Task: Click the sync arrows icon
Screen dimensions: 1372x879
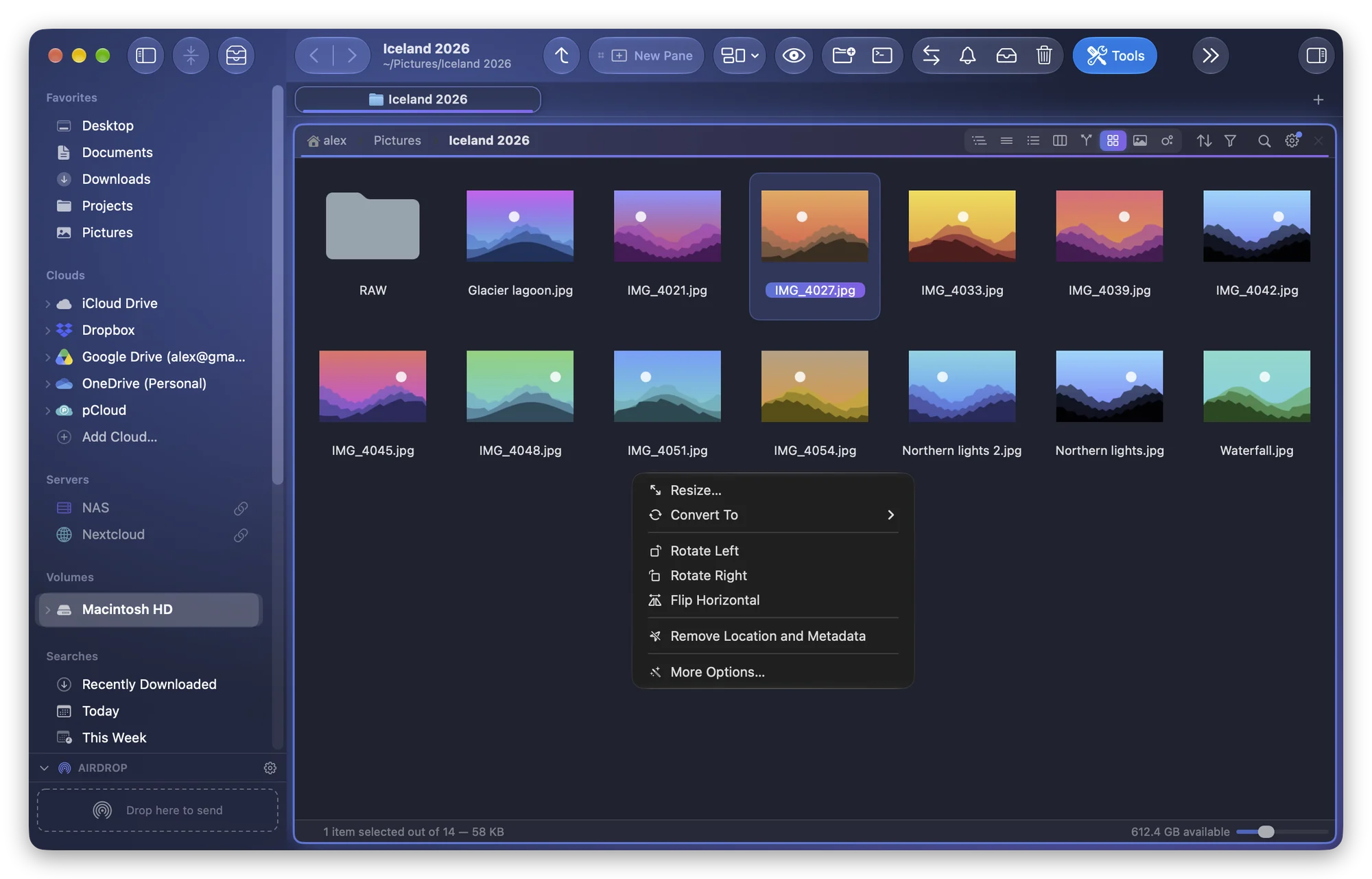Action: [x=931, y=56]
